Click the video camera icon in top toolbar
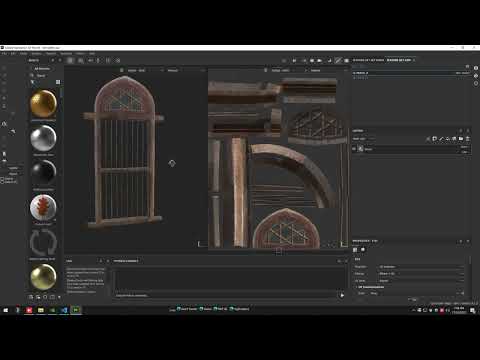The height and width of the screenshot is (360, 480). click(320, 60)
